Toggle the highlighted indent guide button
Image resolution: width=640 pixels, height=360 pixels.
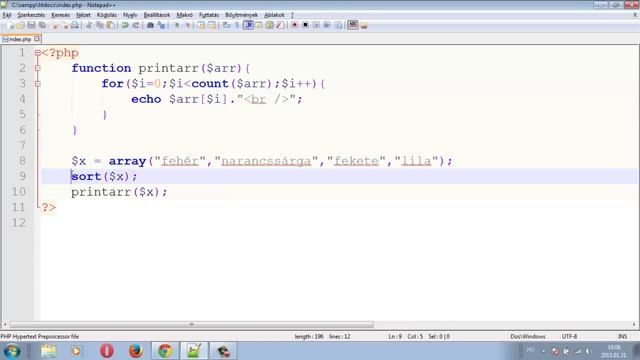coord(248,25)
